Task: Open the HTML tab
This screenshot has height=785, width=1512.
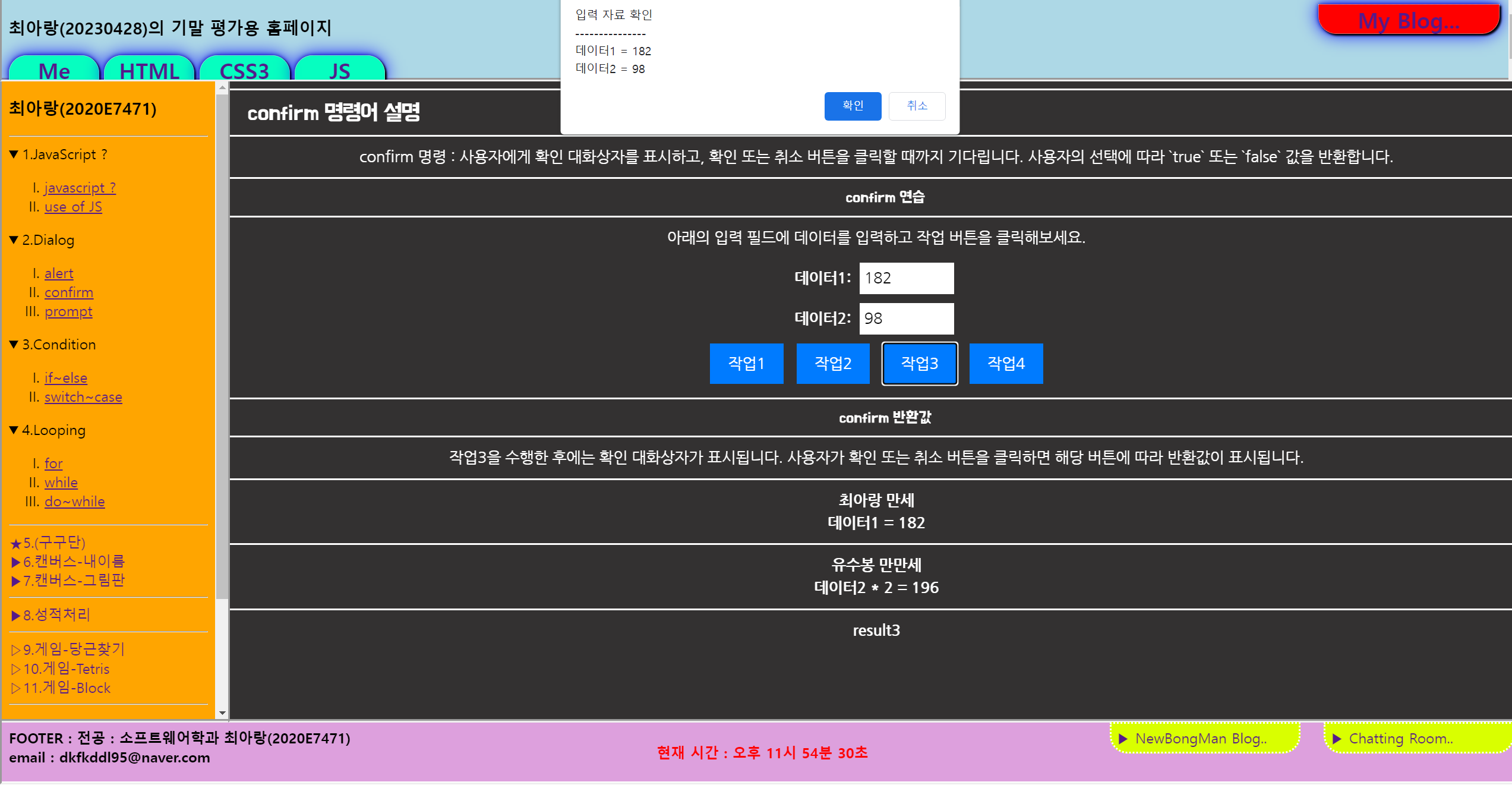Action: coord(149,70)
